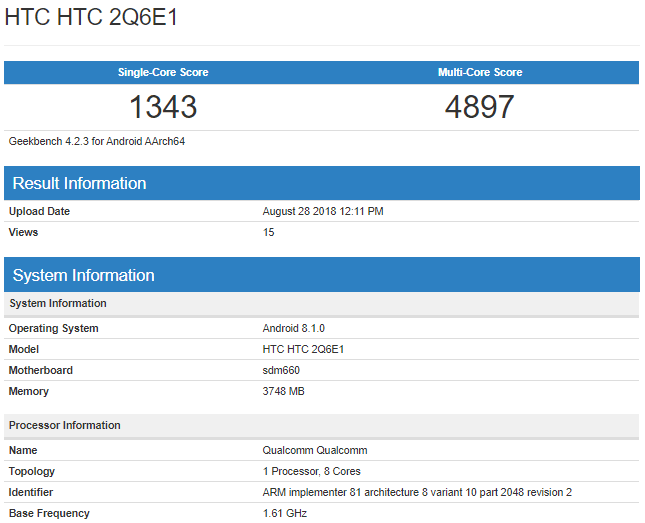Click the Views count value 15

[268, 232]
